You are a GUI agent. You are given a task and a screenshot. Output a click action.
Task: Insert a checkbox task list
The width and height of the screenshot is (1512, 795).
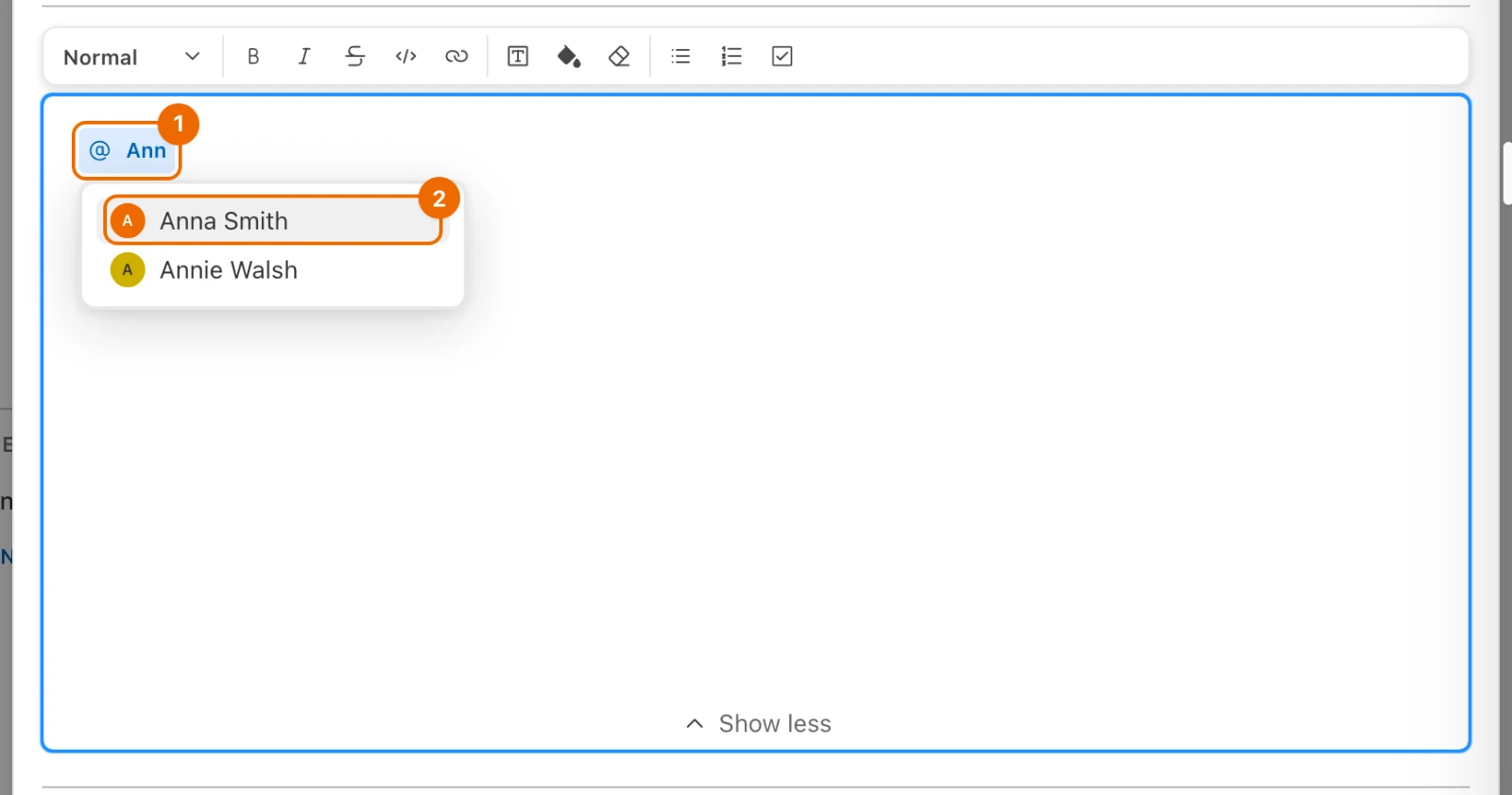click(782, 57)
